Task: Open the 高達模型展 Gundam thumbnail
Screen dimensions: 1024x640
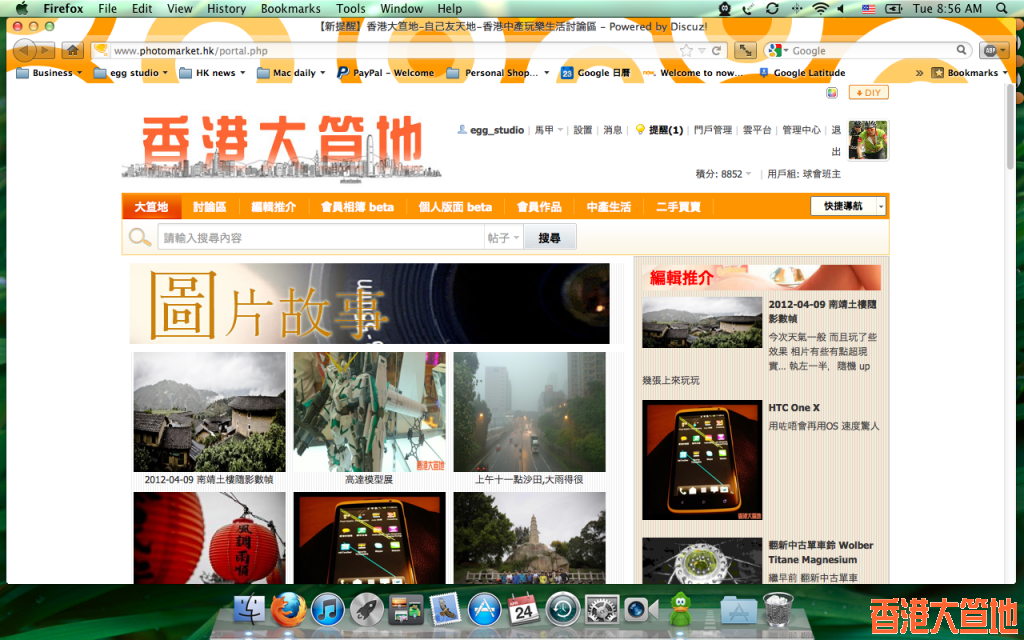Action: pos(370,412)
